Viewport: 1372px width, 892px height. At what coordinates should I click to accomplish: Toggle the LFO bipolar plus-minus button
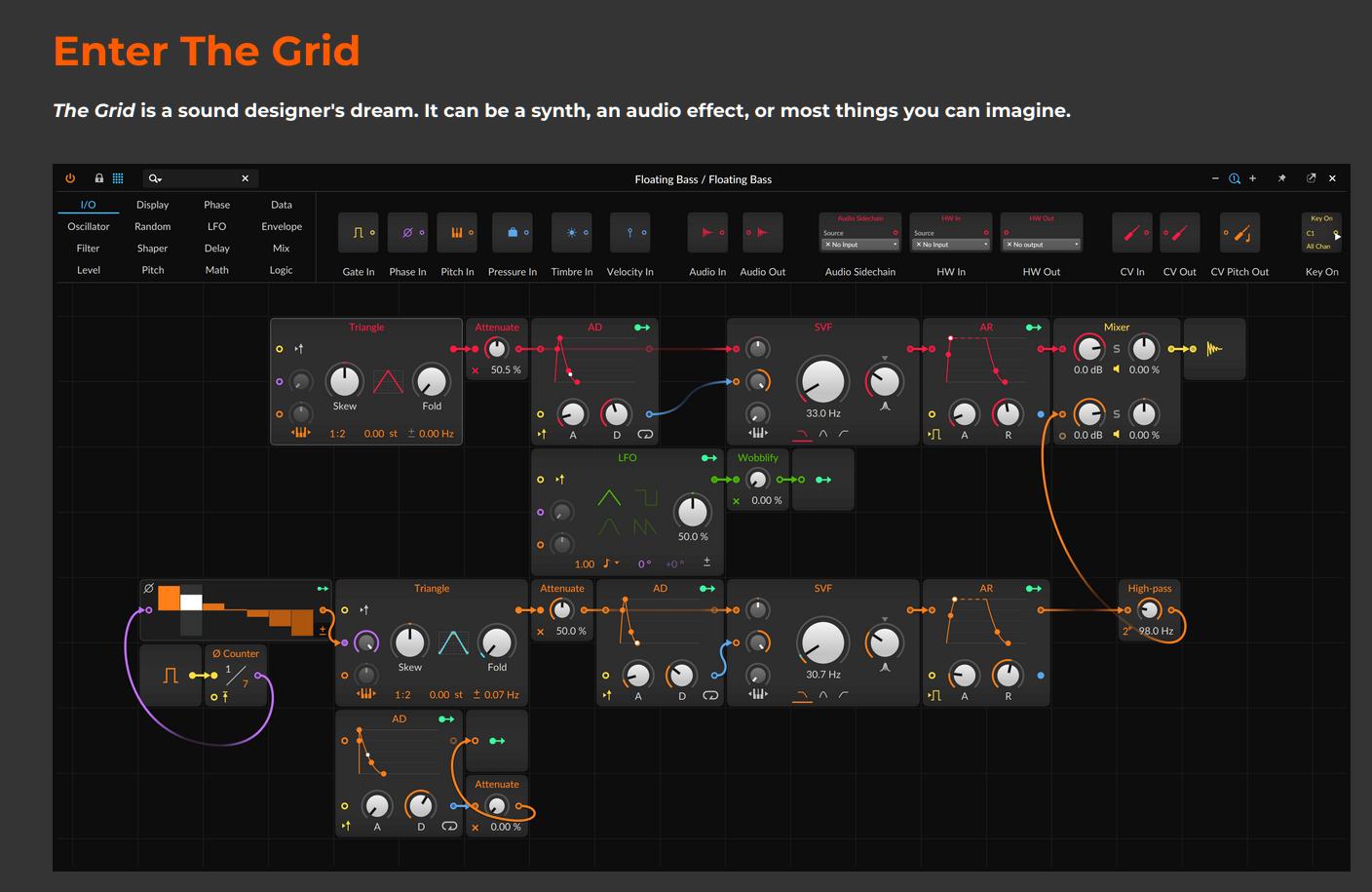click(706, 562)
